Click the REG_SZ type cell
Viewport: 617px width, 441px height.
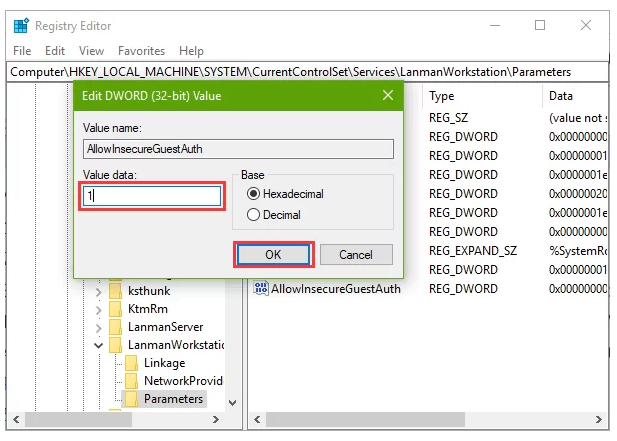point(449,118)
